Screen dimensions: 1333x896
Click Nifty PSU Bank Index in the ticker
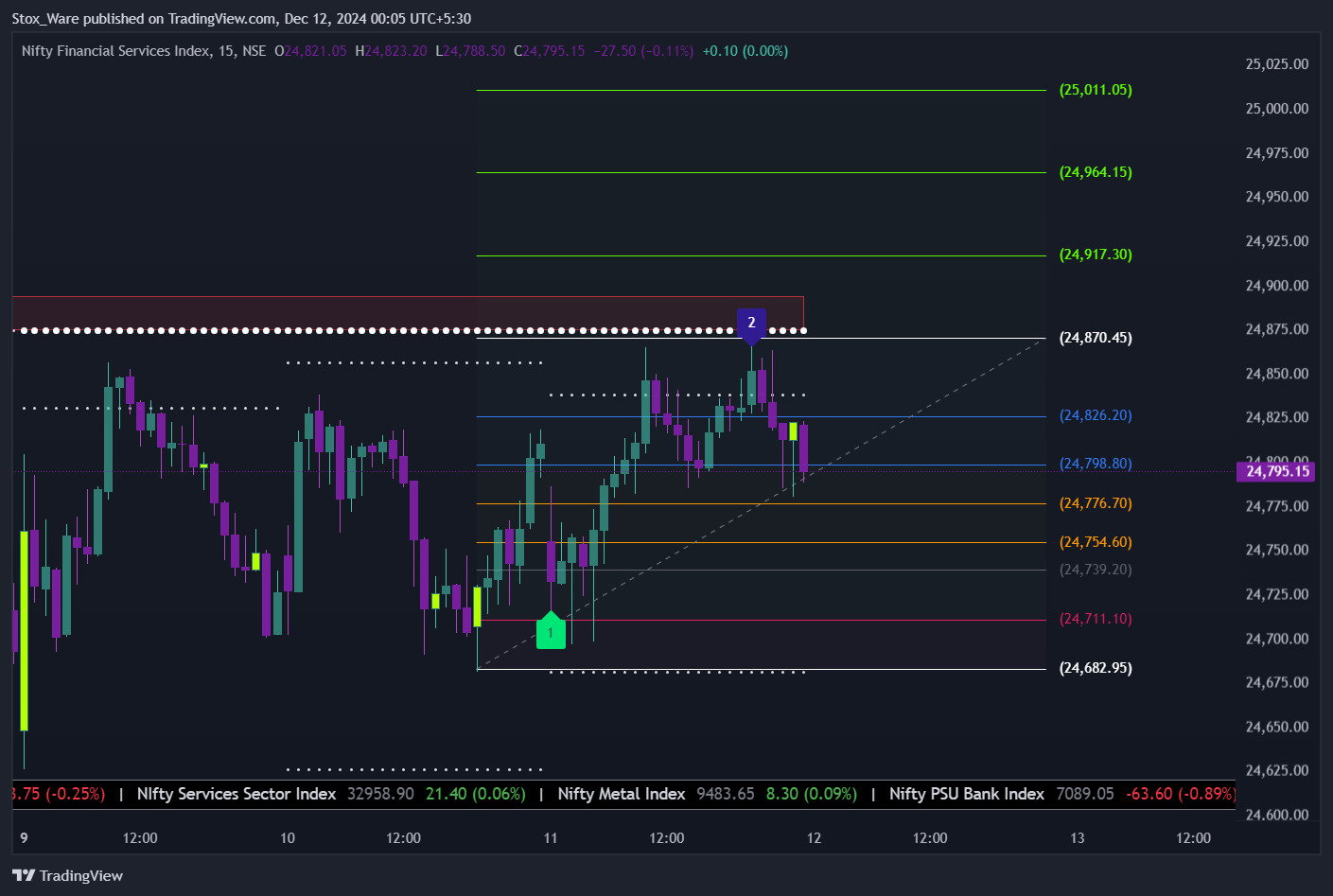[967, 794]
